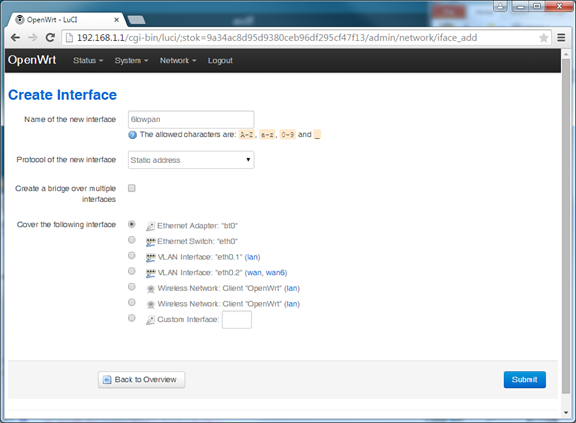Open the Chrome hamburger menu
The image size is (576, 423).
pyautogui.click(x=561, y=37)
